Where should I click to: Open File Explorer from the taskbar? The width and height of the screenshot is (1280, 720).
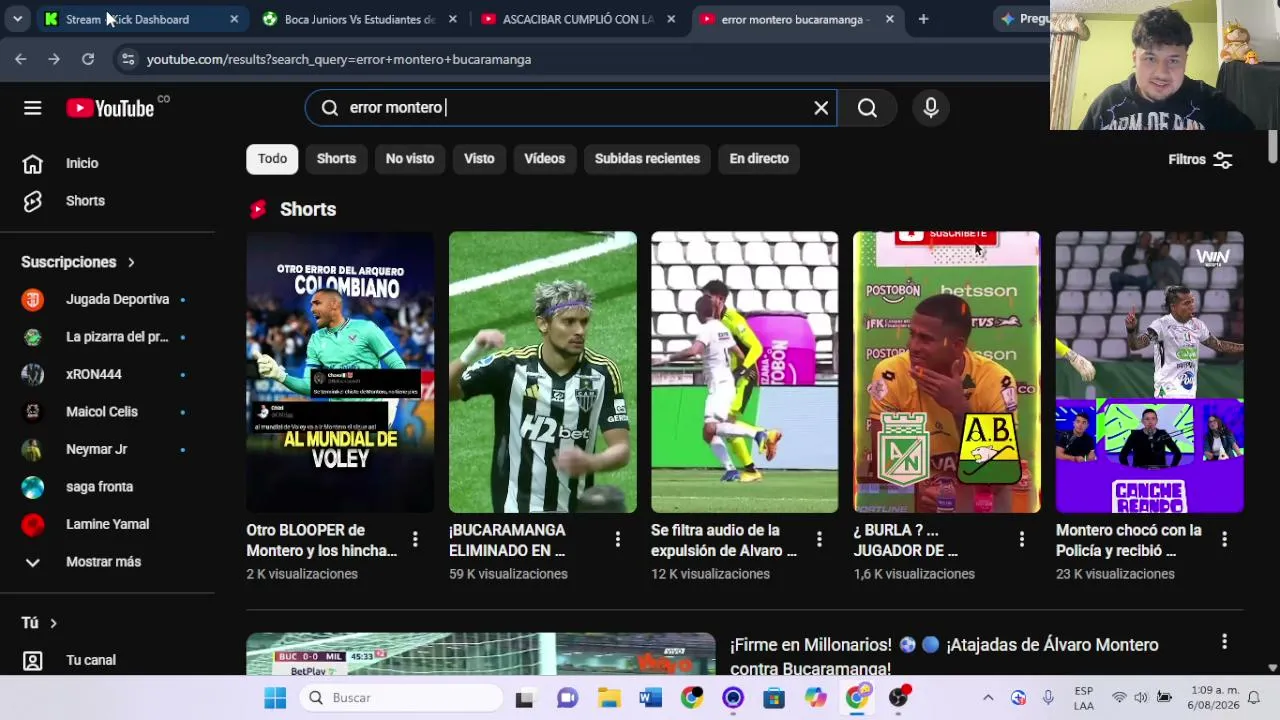click(609, 698)
